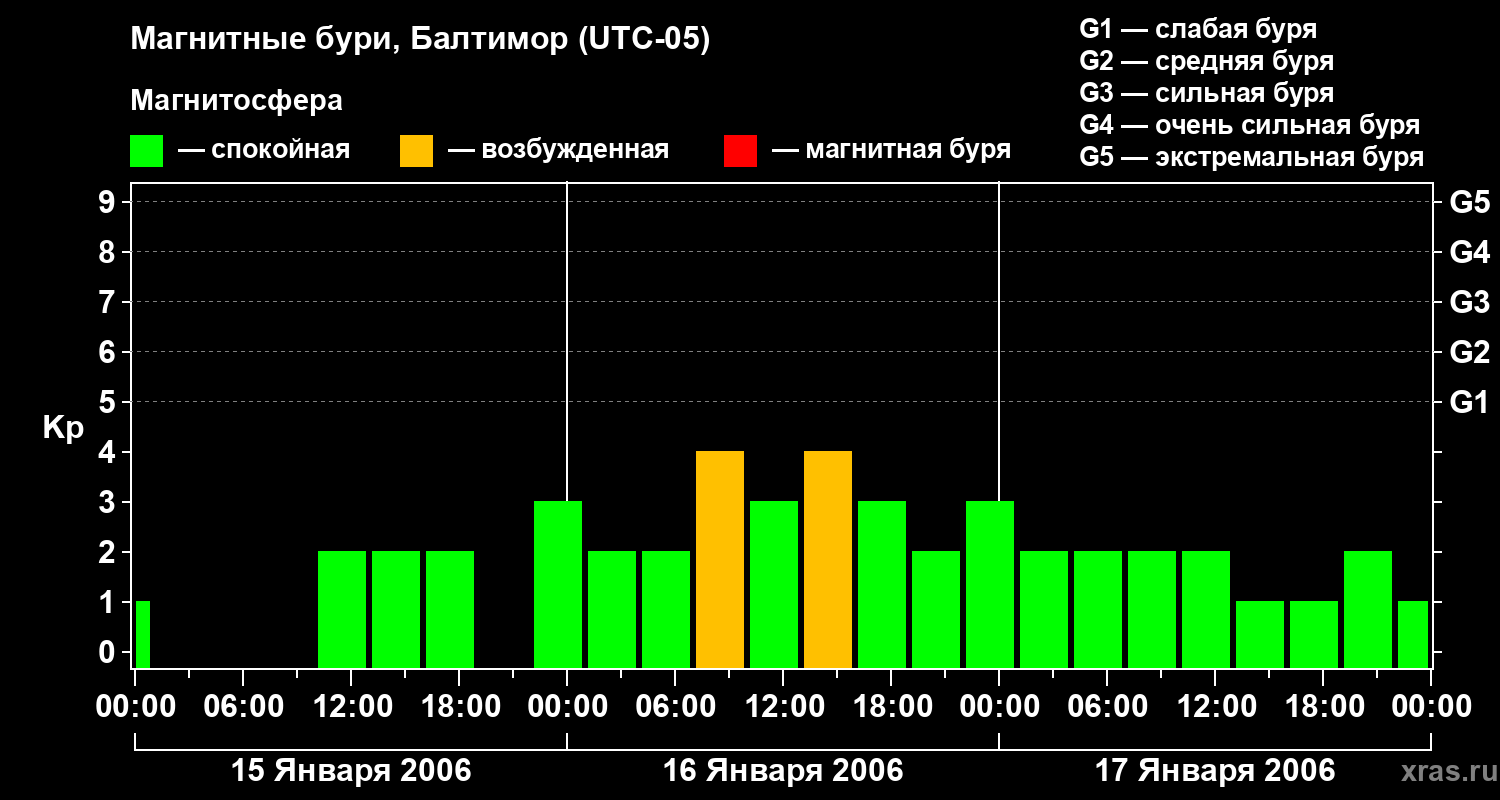Image resolution: width=1500 pixels, height=800 pixels.
Task: Click the xras.ru watermark link
Action: coord(1445,772)
